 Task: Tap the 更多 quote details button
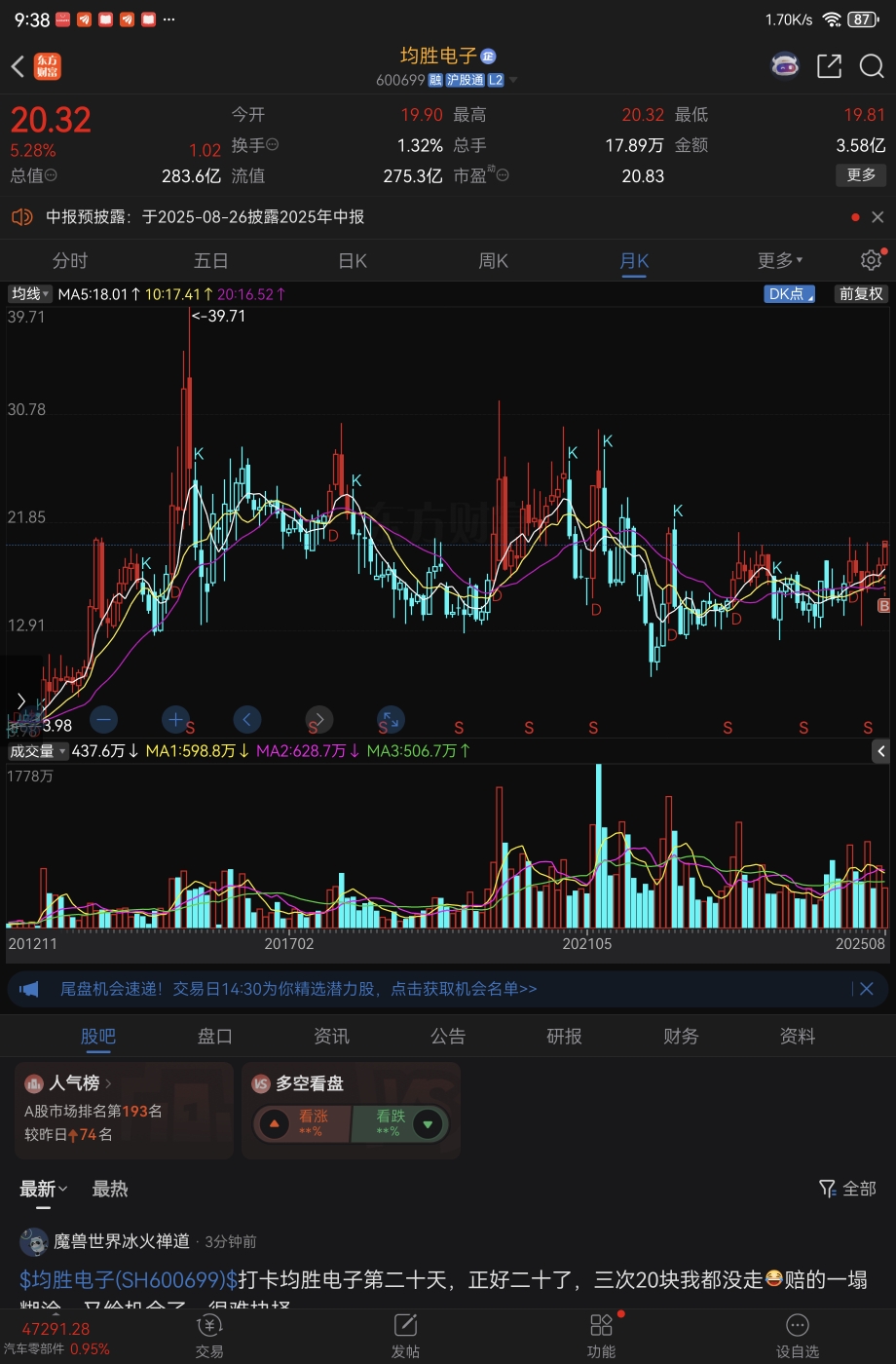[x=861, y=175]
